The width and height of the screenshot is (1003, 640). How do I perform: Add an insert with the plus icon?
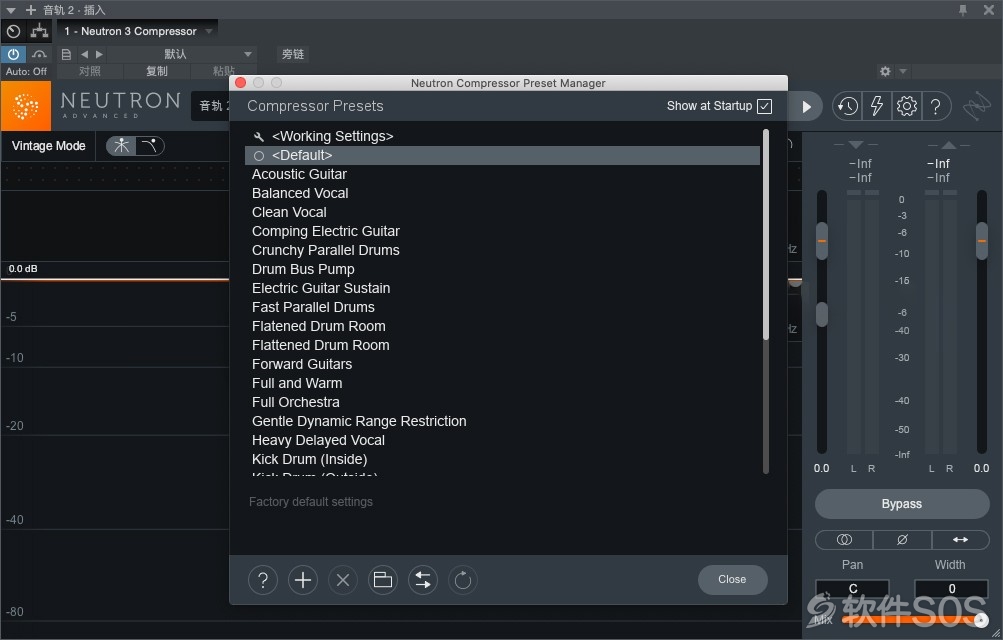click(31, 10)
